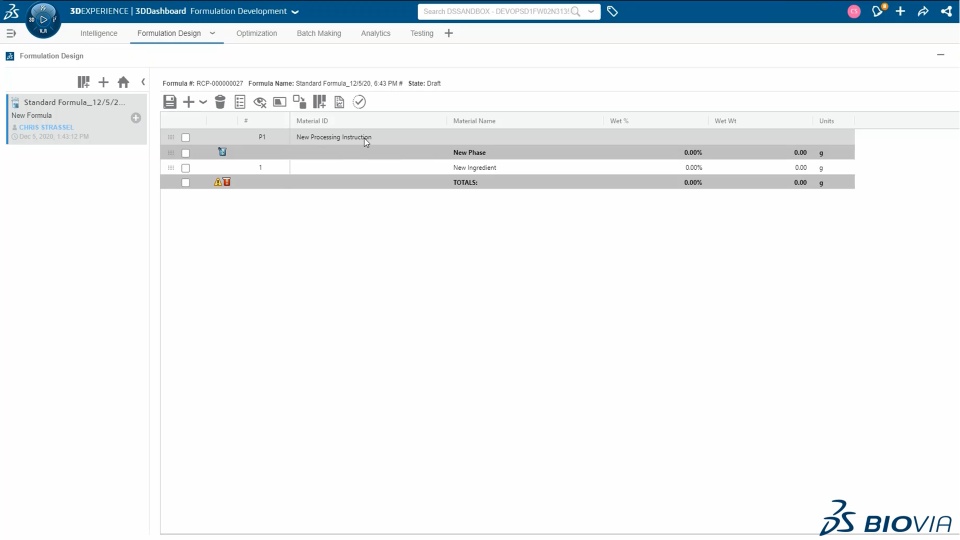Open the report document toolbar icon
The height and width of the screenshot is (540, 960).
pyautogui.click(x=339, y=102)
